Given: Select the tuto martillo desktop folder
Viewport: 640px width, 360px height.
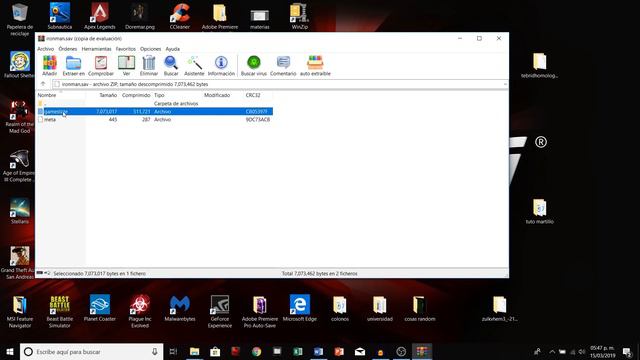Looking at the screenshot, I should pyautogui.click(x=540, y=211).
